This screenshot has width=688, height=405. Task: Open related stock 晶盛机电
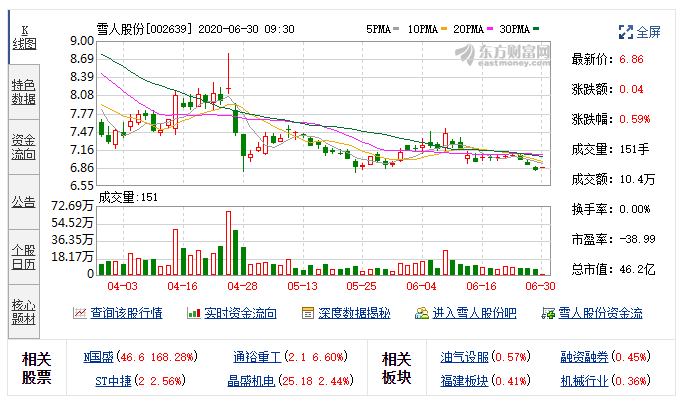[251, 380]
